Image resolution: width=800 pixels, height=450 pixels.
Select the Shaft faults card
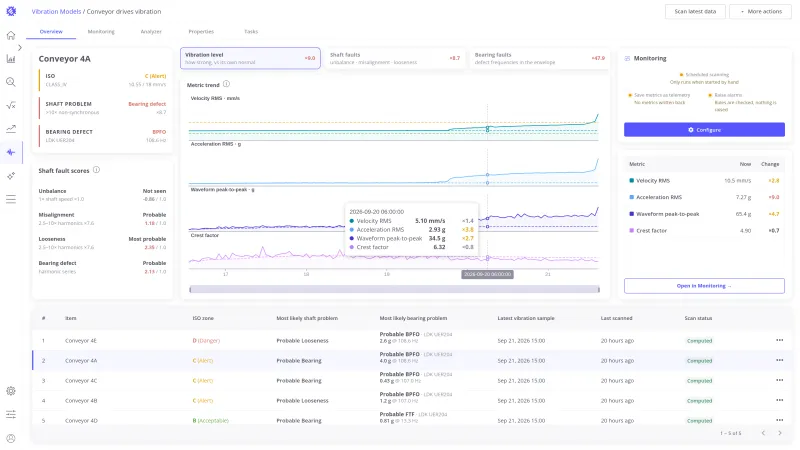coord(395,58)
